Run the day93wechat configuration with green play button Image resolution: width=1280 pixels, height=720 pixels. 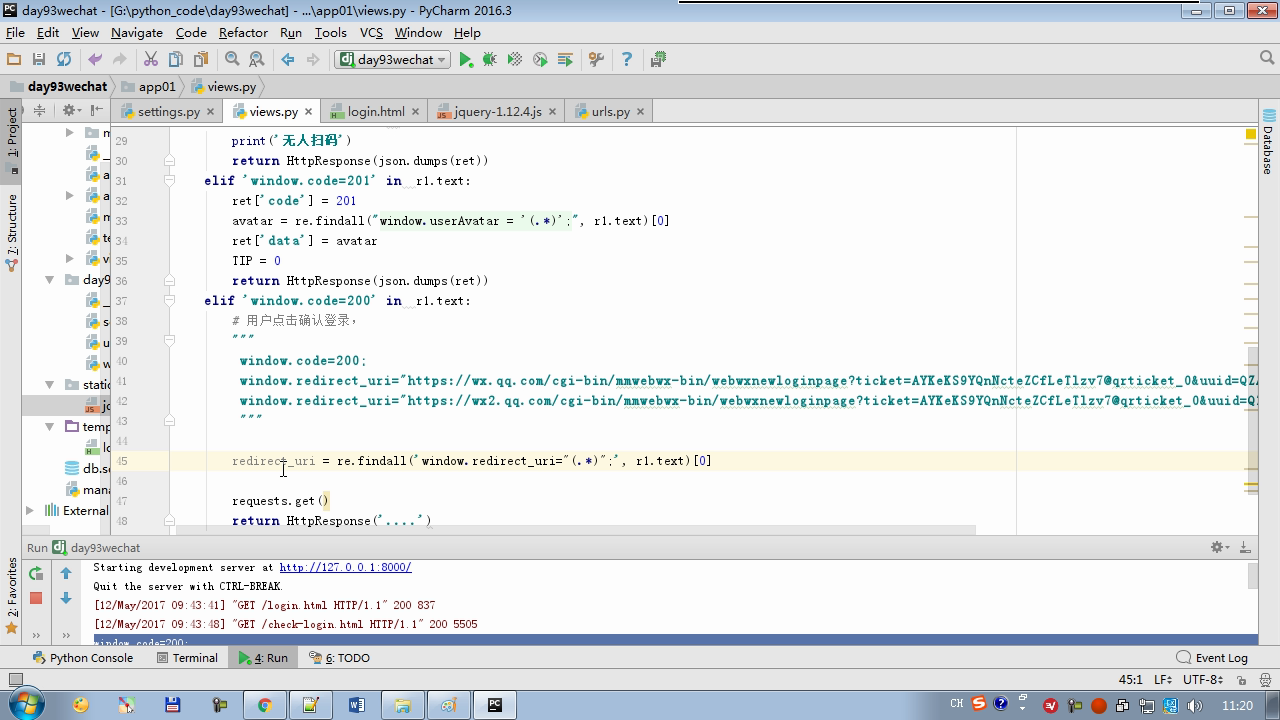(466, 60)
